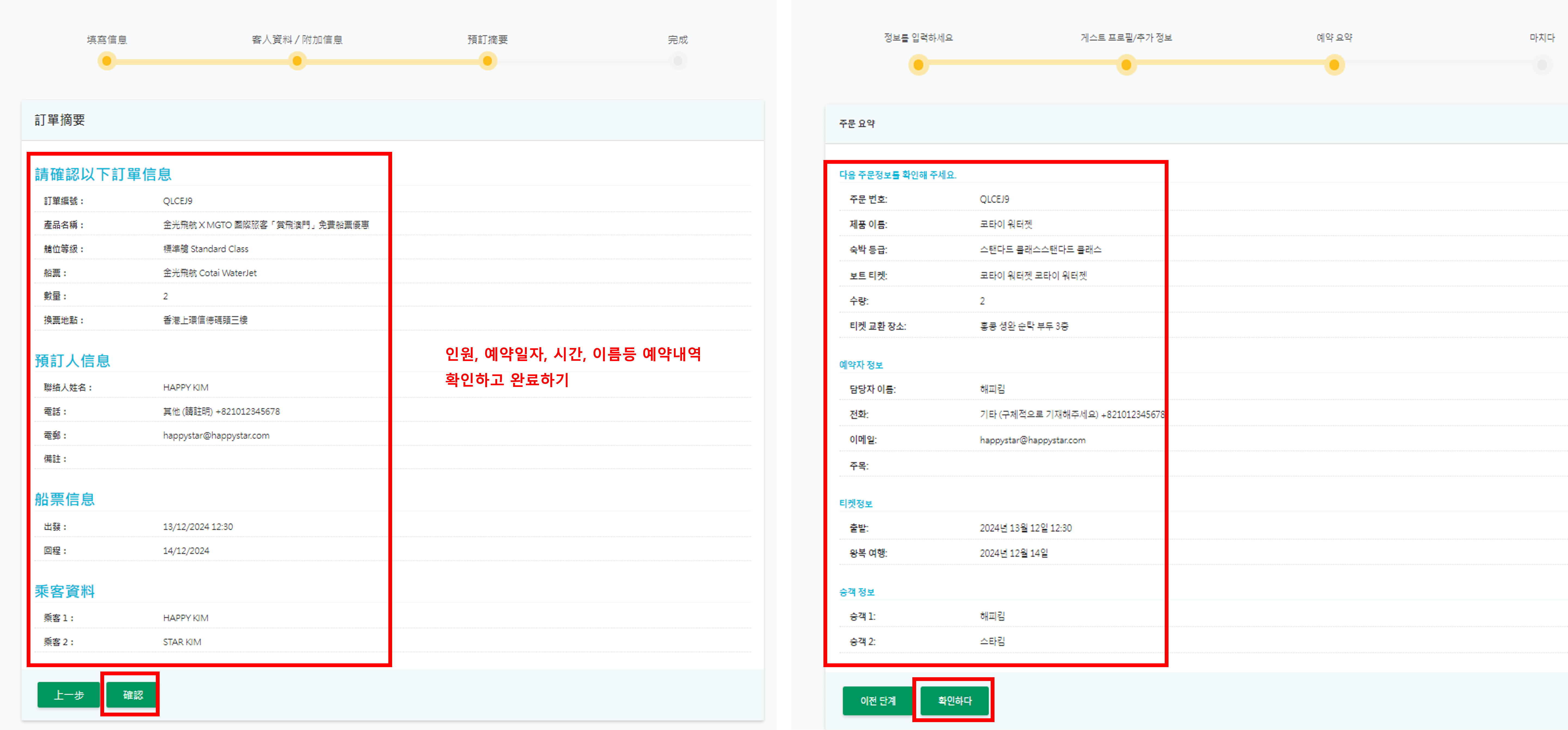The width and height of the screenshot is (1568, 730).
Task: Click the 客人資料 / 附加信息 step dot
Action: pos(297,61)
